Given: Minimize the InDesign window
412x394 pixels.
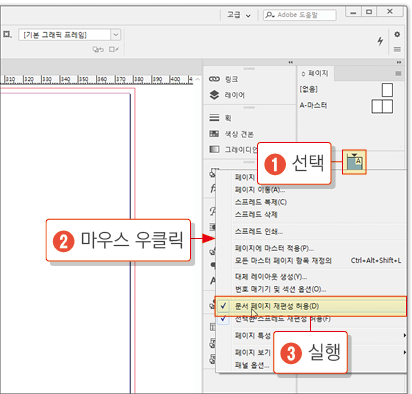Looking at the screenshot, I should [353, 12].
